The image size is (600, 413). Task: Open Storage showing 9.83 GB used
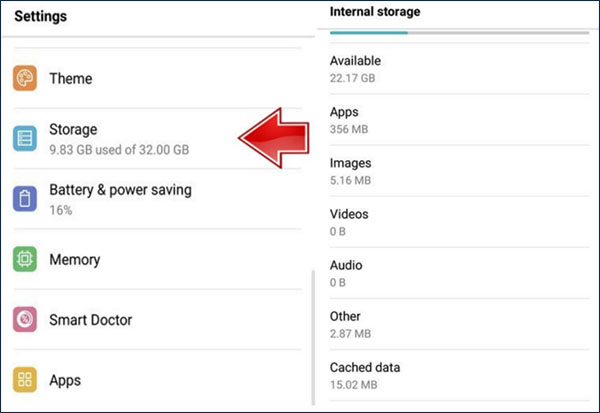(118, 139)
